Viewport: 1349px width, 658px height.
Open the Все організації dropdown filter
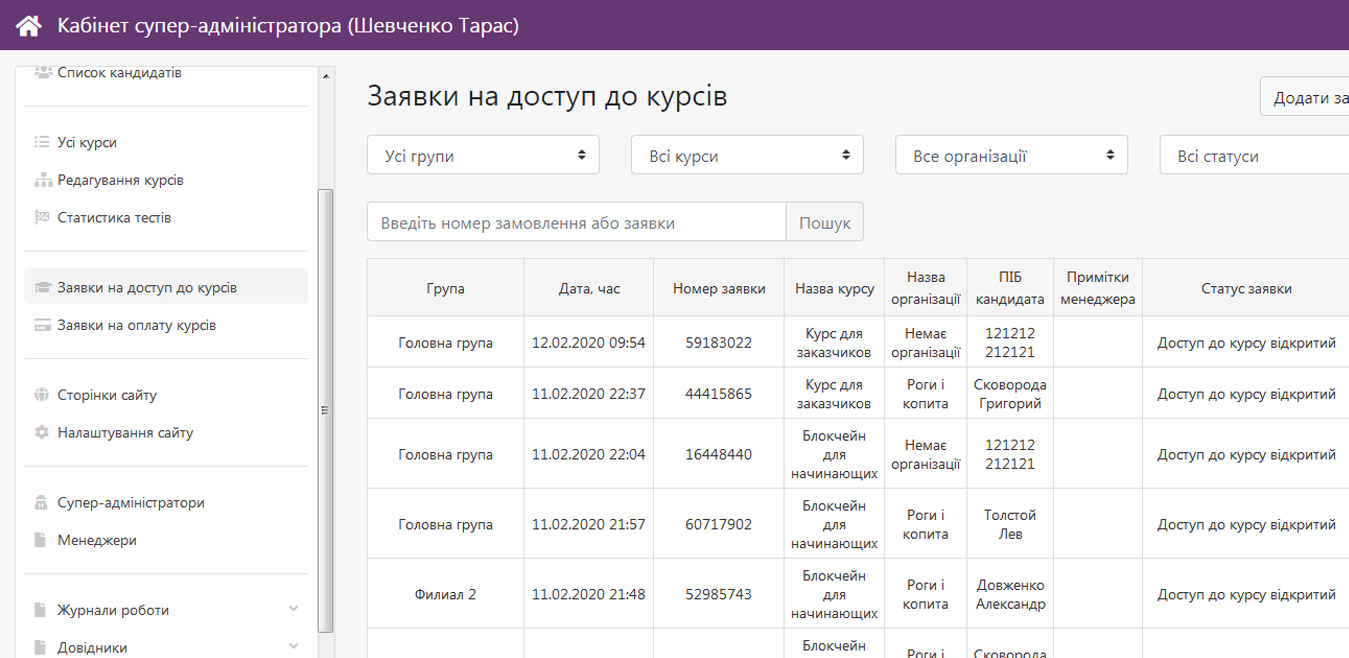point(1011,156)
